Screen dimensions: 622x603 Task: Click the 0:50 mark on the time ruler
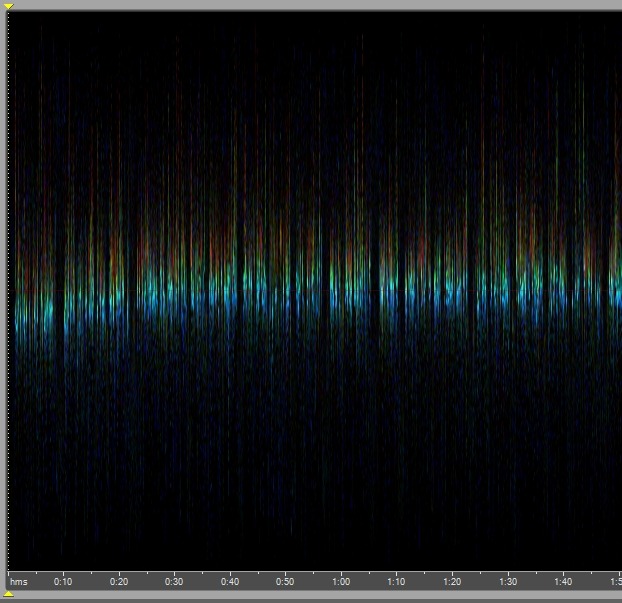(x=285, y=582)
